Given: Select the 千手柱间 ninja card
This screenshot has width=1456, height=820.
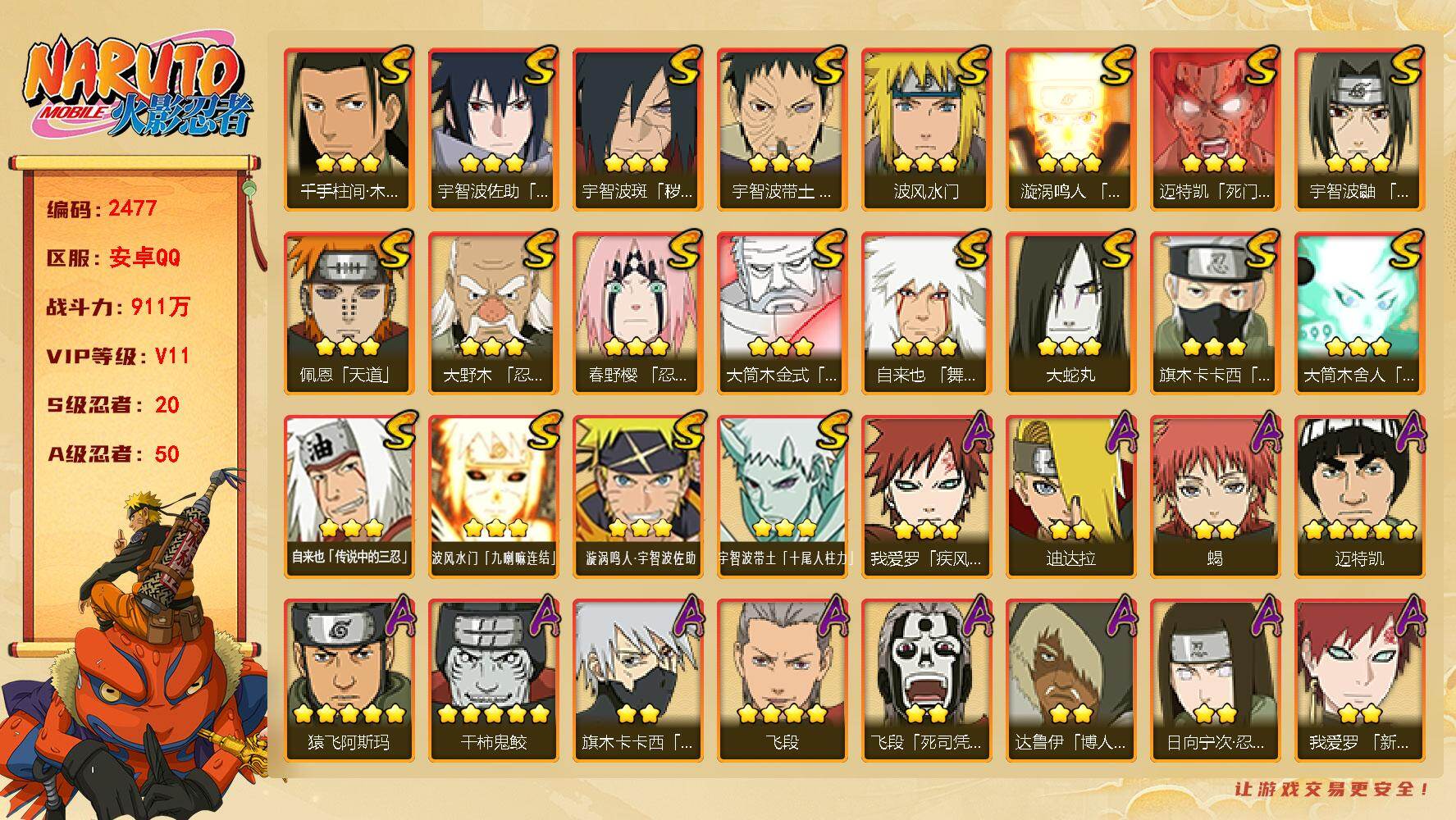Looking at the screenshot, I should [349, 129].
